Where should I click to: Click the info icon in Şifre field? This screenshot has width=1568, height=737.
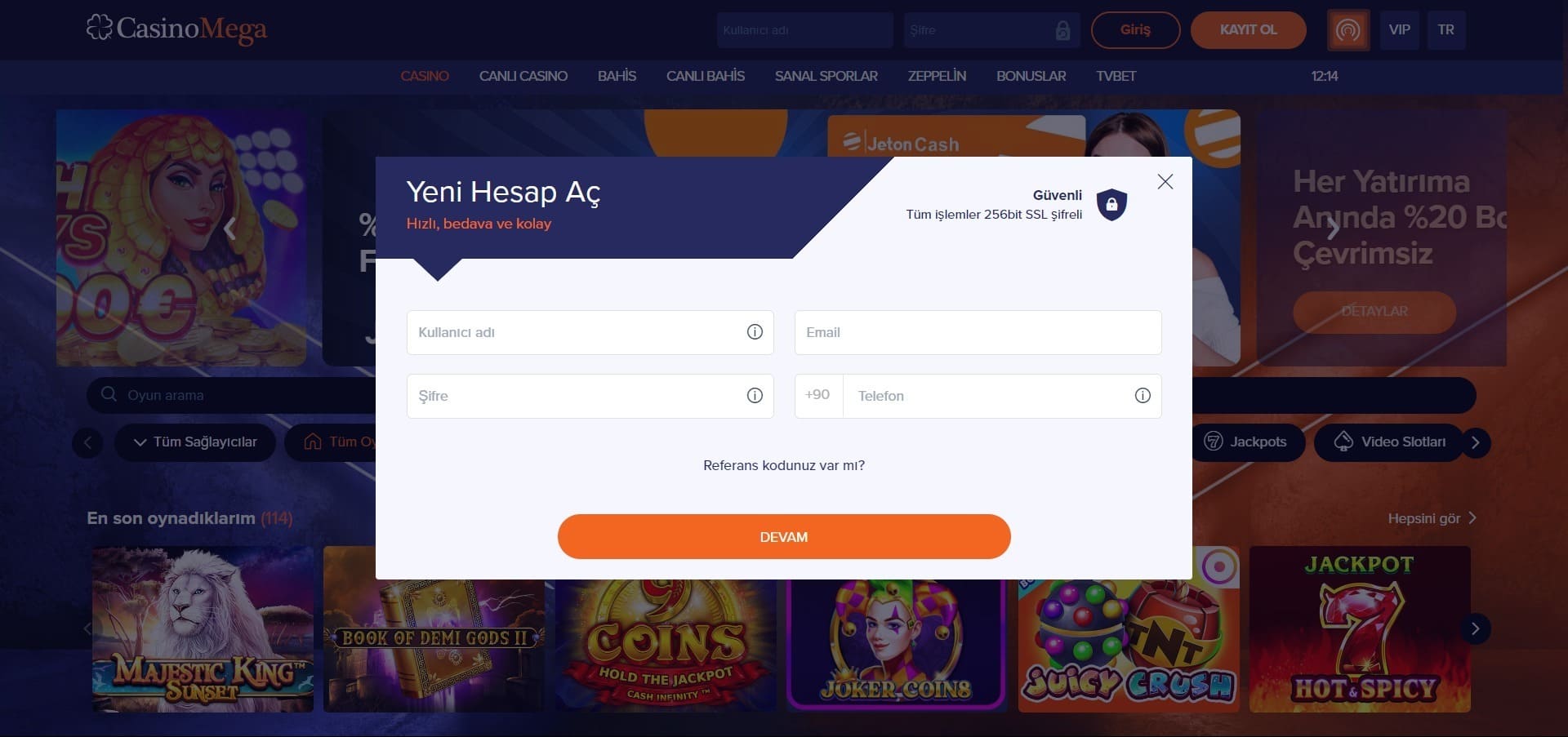(755, 396)
